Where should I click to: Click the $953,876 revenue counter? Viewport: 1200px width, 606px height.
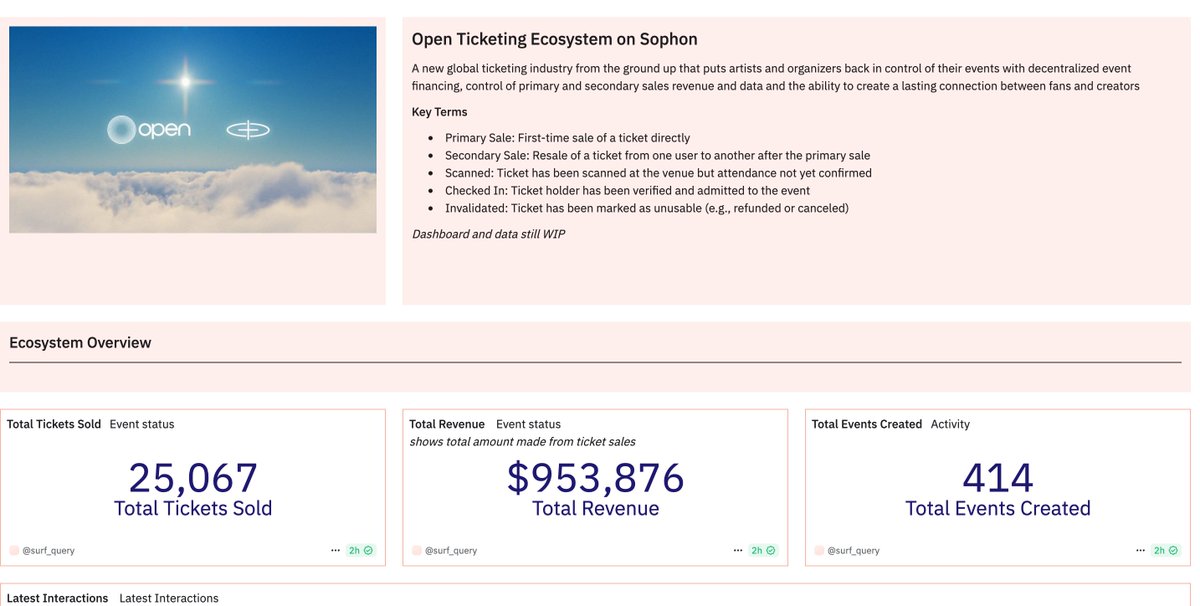(596, 478)
